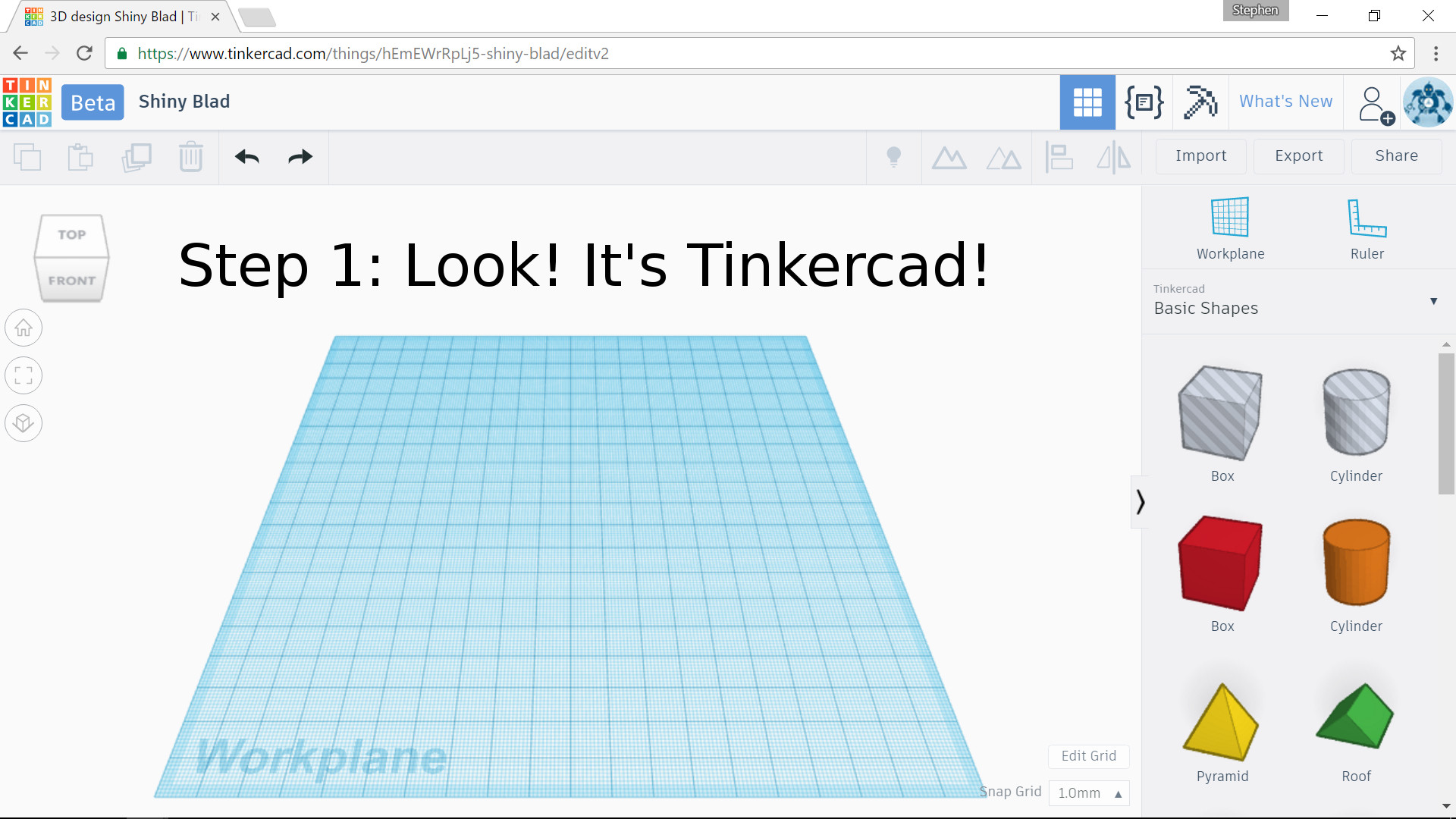Open the Snap Grid 1.0mm dropdown
This screenshot has width=1456, height=819.
tap(1089, 793)
